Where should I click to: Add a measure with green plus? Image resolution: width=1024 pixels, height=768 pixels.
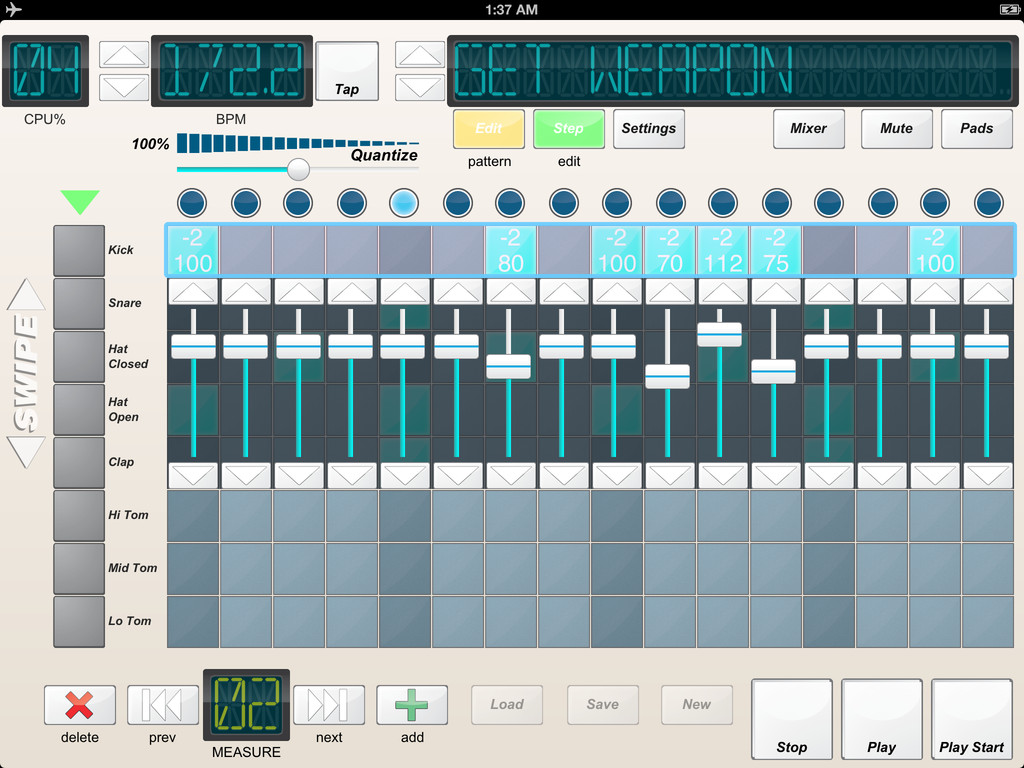pos(412,705)
